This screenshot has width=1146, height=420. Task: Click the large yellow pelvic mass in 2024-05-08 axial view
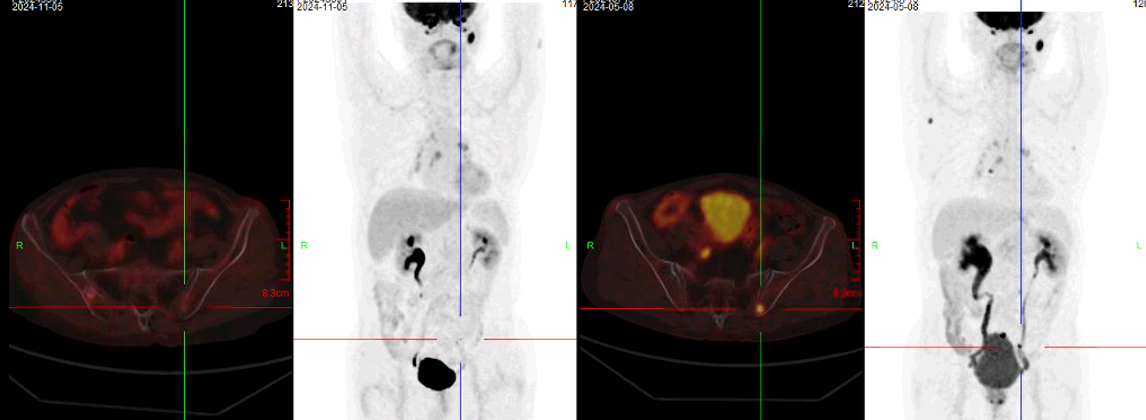pyautogui.click(x=726, y=218)
